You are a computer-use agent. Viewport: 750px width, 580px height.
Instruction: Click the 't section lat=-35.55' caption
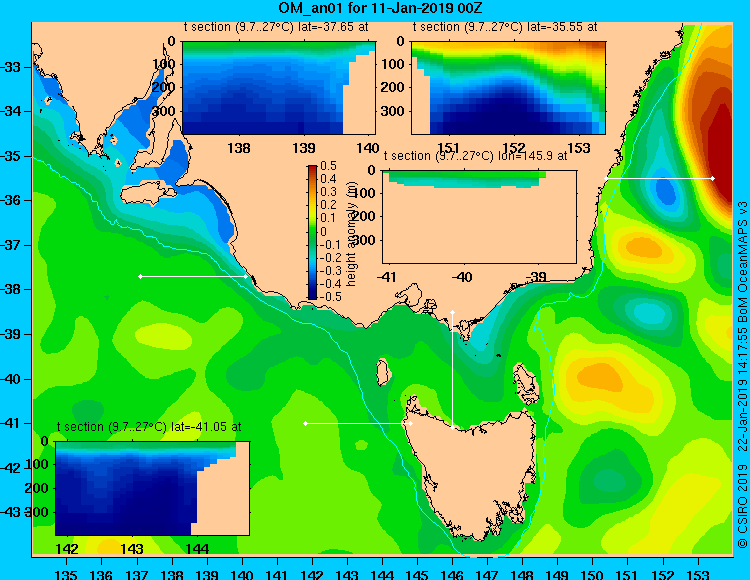505,27
